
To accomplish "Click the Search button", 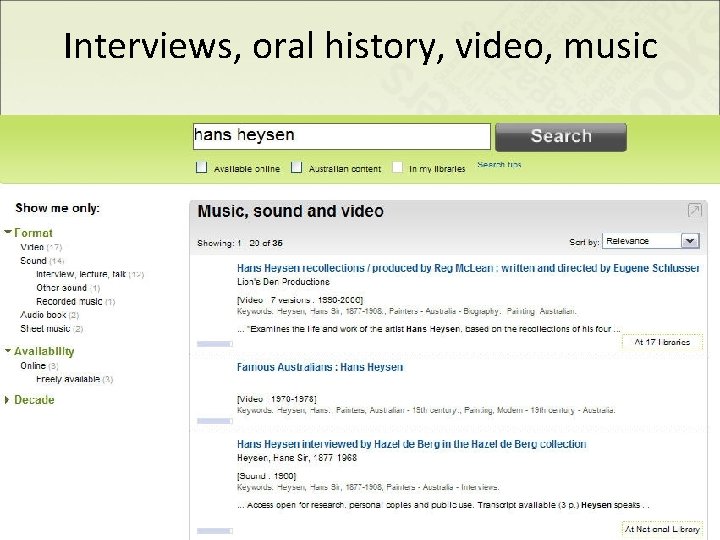I will click(x=561, y=137).
